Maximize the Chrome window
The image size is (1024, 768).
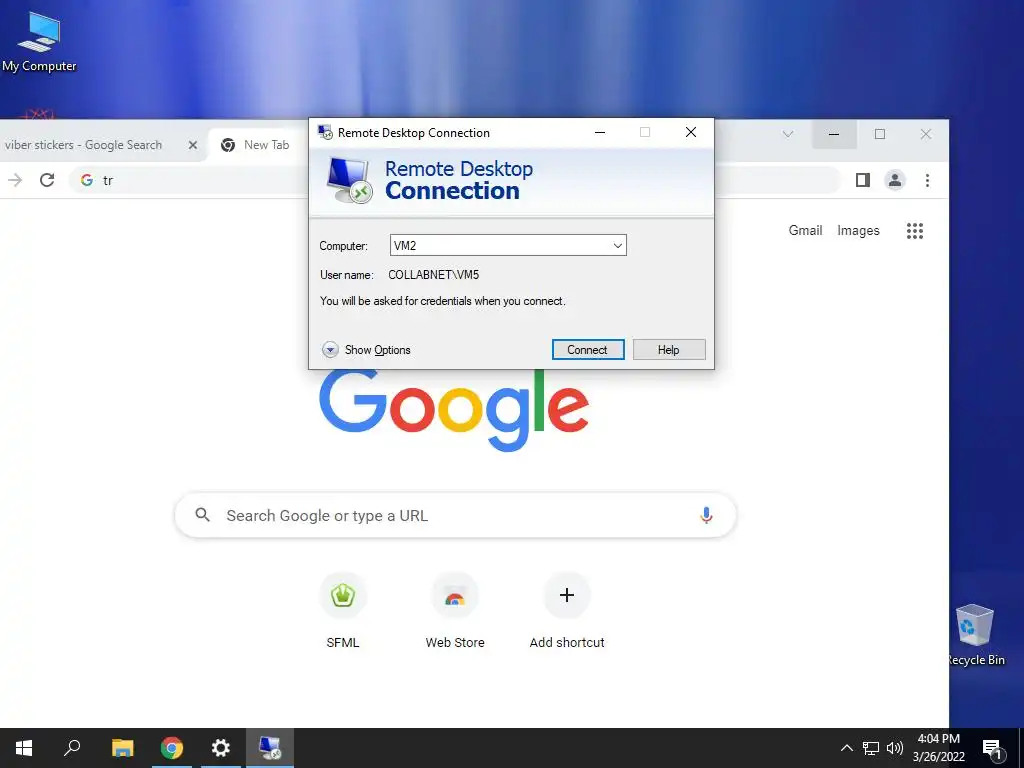[x=880, y=134]
